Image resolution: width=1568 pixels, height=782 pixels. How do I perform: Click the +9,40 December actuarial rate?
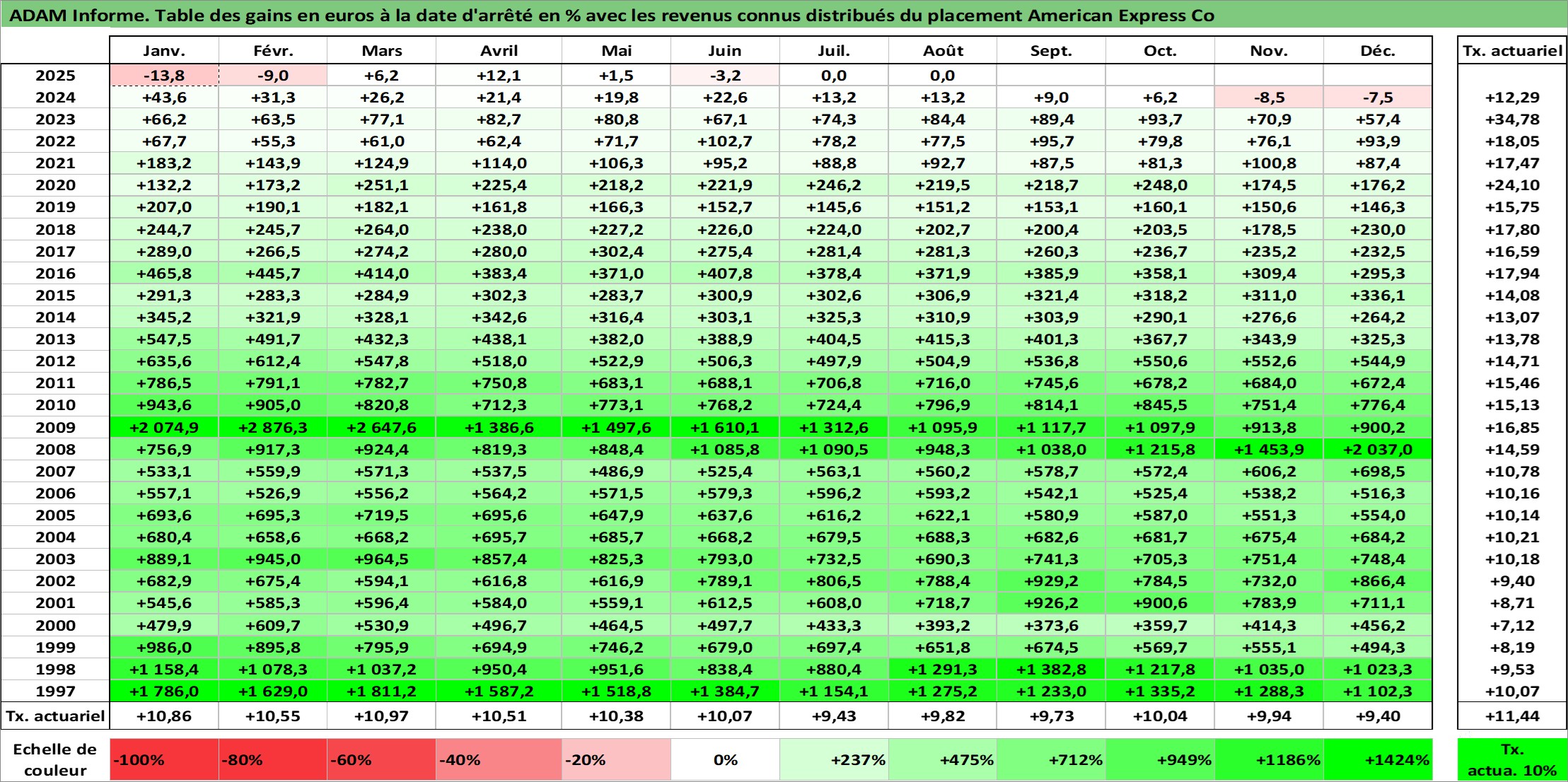[1378, 716]
